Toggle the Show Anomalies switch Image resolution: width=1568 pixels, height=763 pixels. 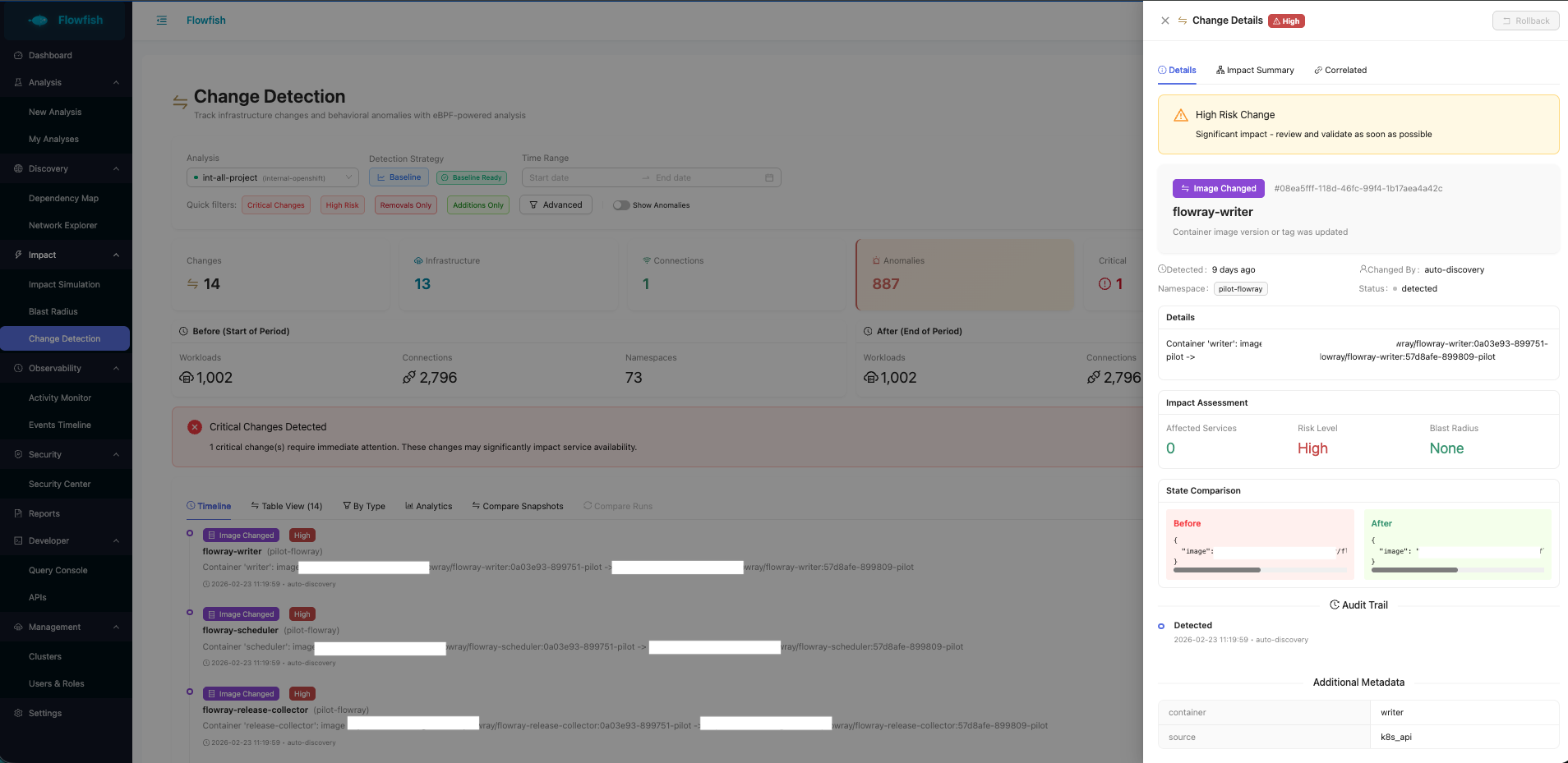pos(621,205)
